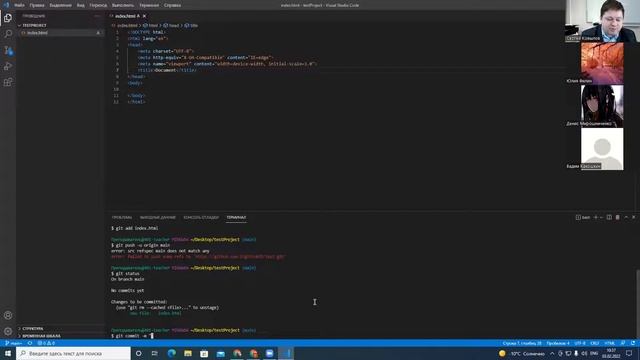Open the Выделение menu
This screenshot has width=640, height=360.
click(60, 5)
